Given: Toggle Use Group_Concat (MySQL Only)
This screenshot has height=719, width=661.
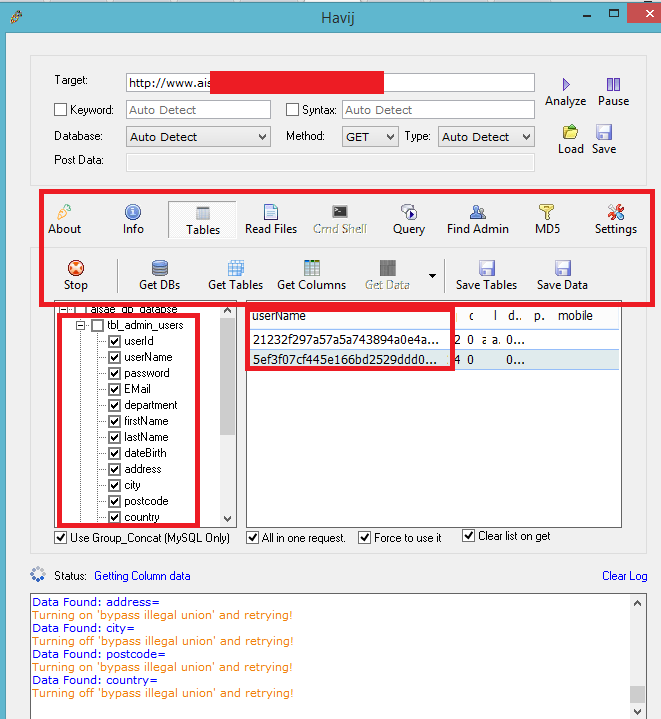Looking at the screenshot, I should 61,537.
